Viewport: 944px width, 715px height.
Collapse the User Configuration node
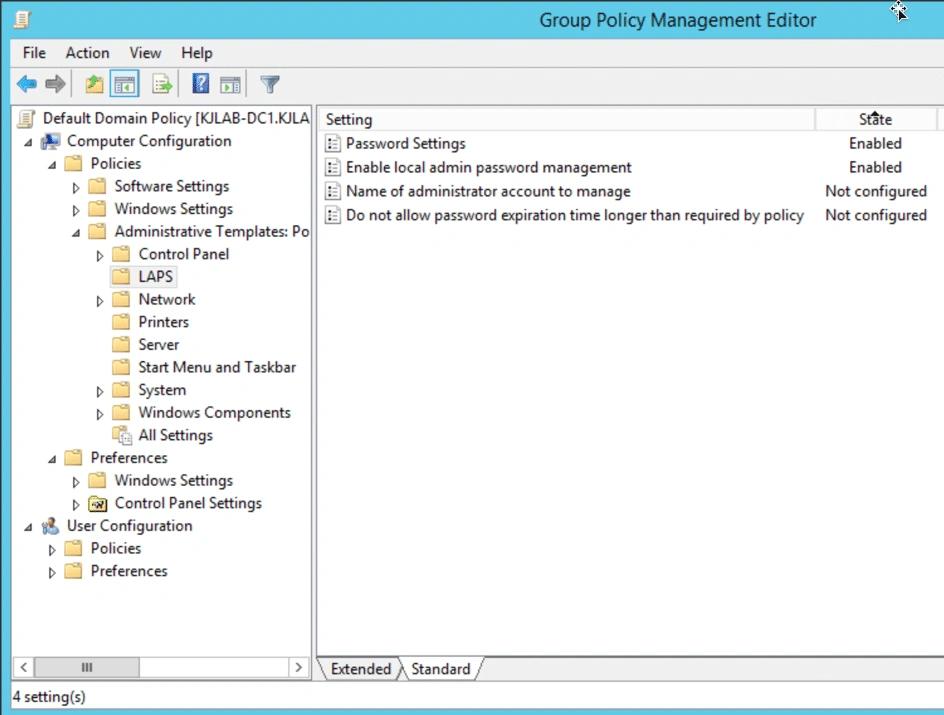point(28,527)
